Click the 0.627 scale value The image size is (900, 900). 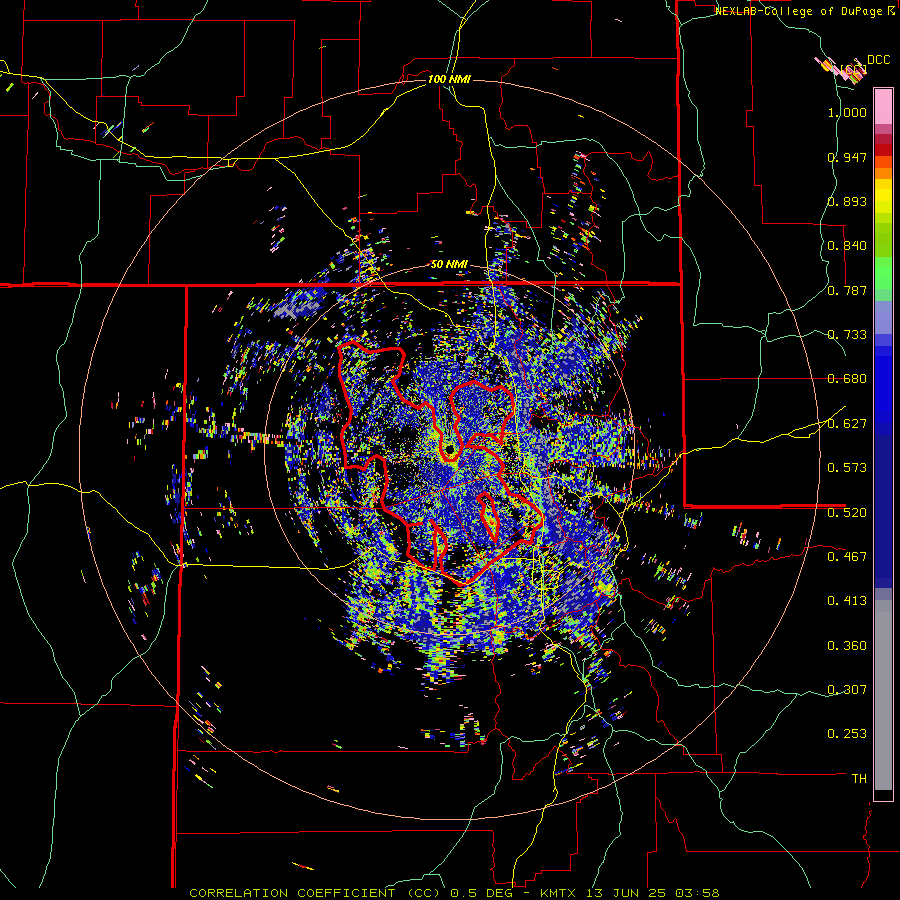(847, 424)
